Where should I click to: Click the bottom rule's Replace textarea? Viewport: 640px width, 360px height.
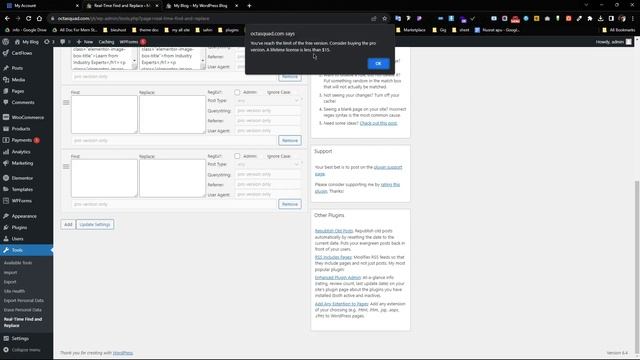pos(172,178)
